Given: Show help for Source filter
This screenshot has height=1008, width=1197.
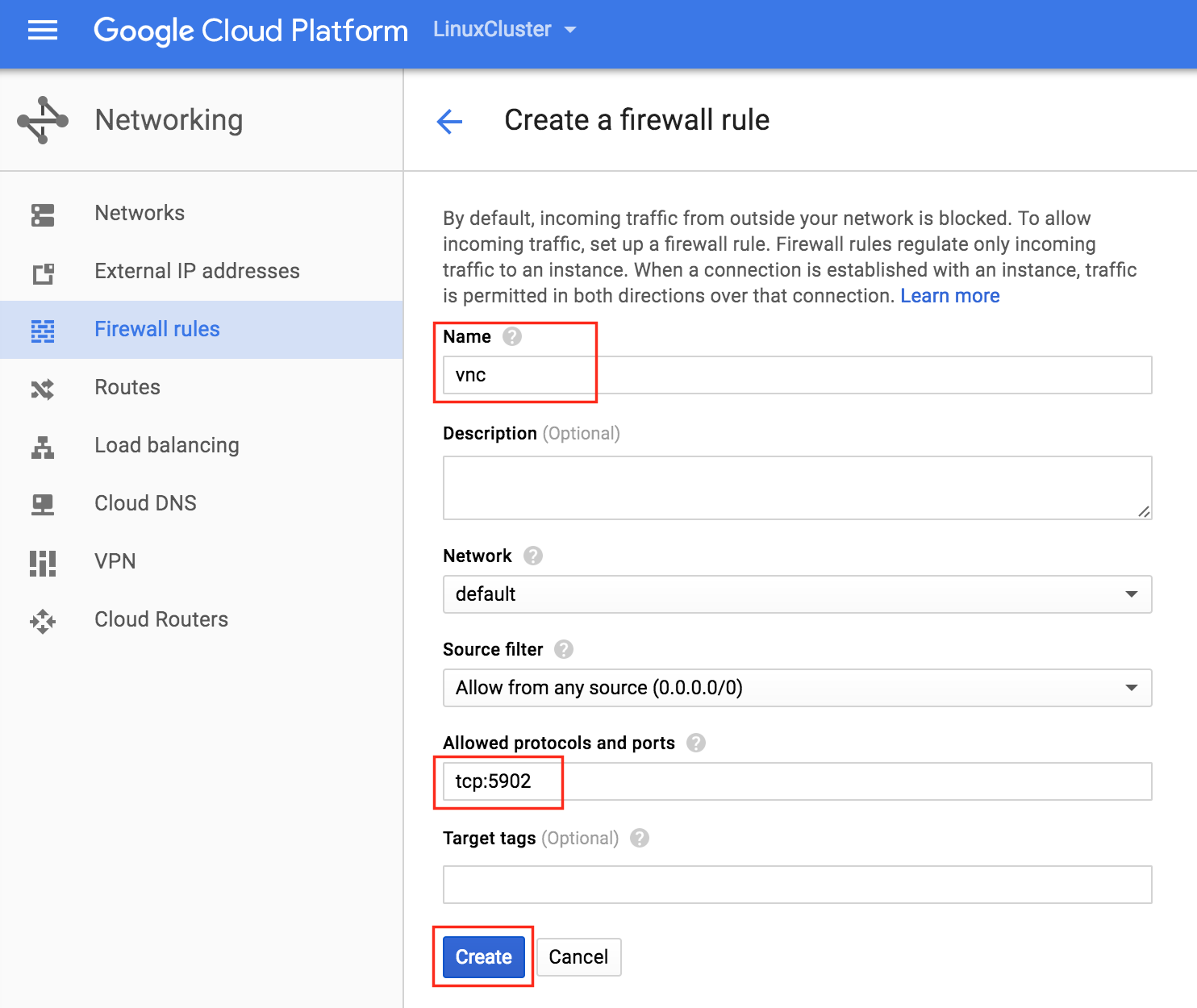Looking at the screenshot, I should click(565, 649).
